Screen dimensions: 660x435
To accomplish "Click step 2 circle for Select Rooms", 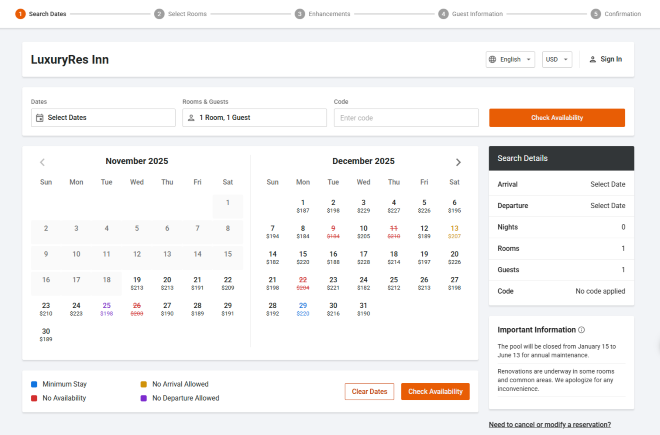I will [159, 14].
